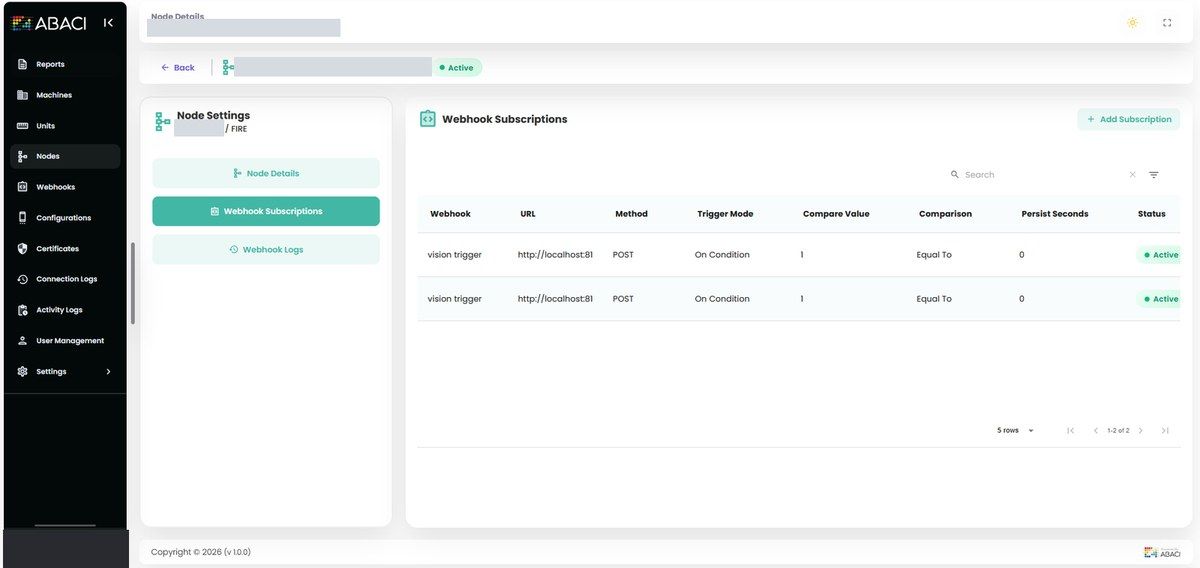Open Reports in the sidebar

coord(65,64)
